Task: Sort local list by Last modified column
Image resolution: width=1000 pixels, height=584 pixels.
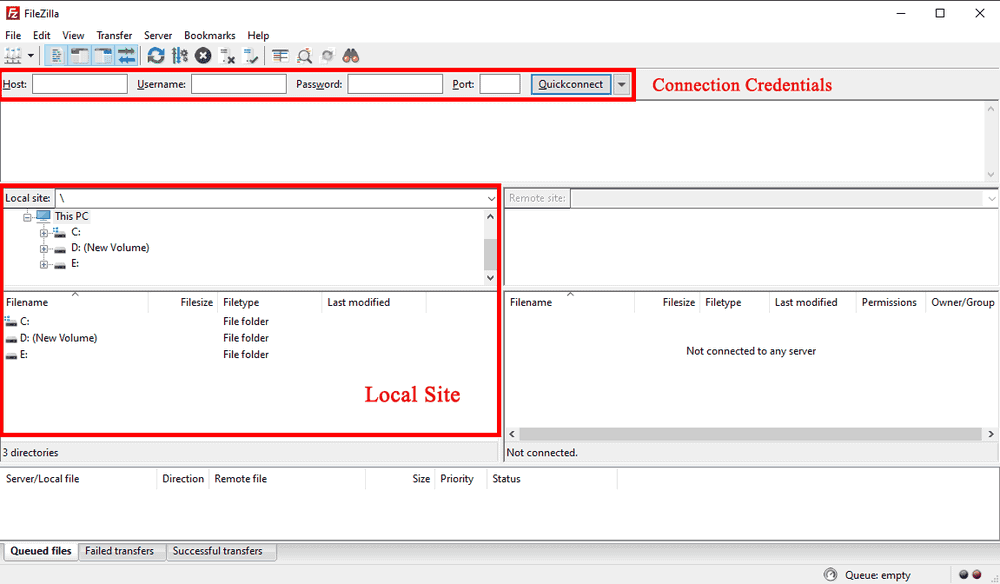Action: point(374,302)
